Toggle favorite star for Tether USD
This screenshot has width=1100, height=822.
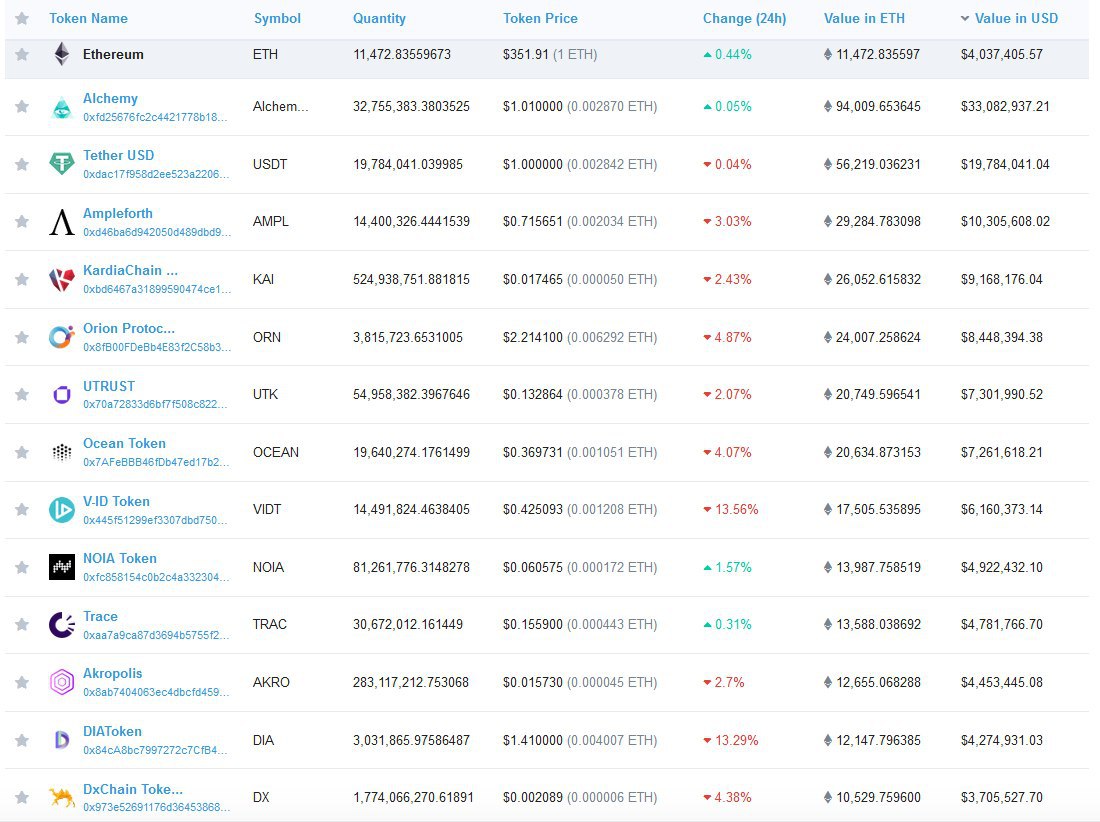22,164
